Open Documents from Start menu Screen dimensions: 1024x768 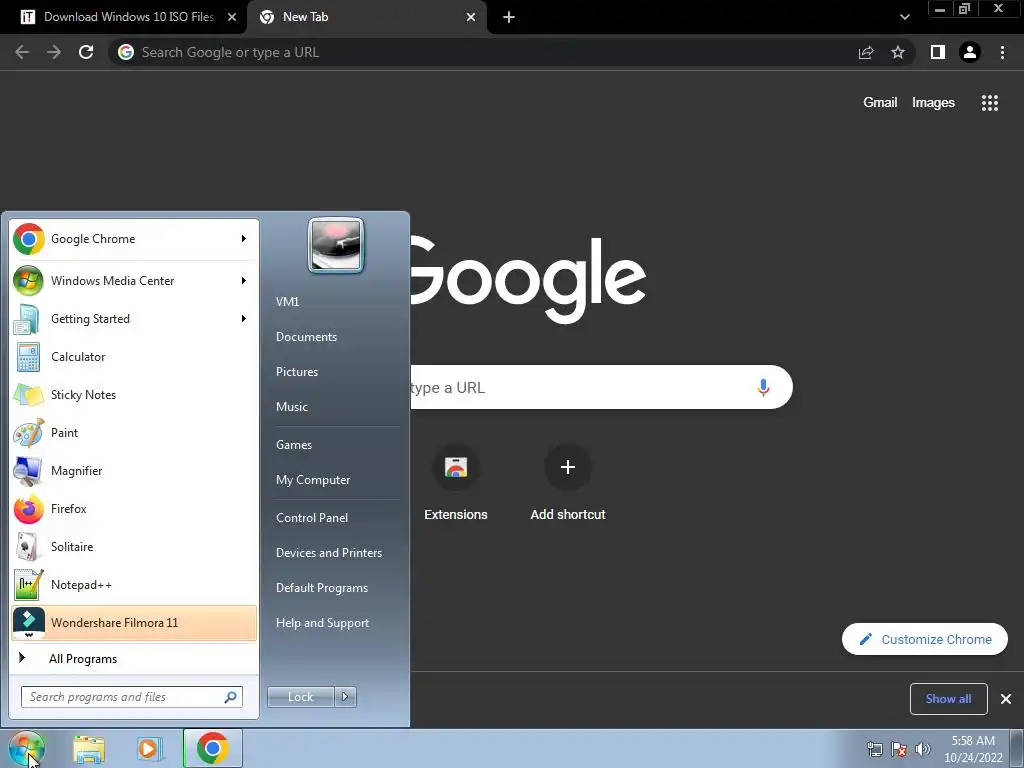(x=306, y=337)
